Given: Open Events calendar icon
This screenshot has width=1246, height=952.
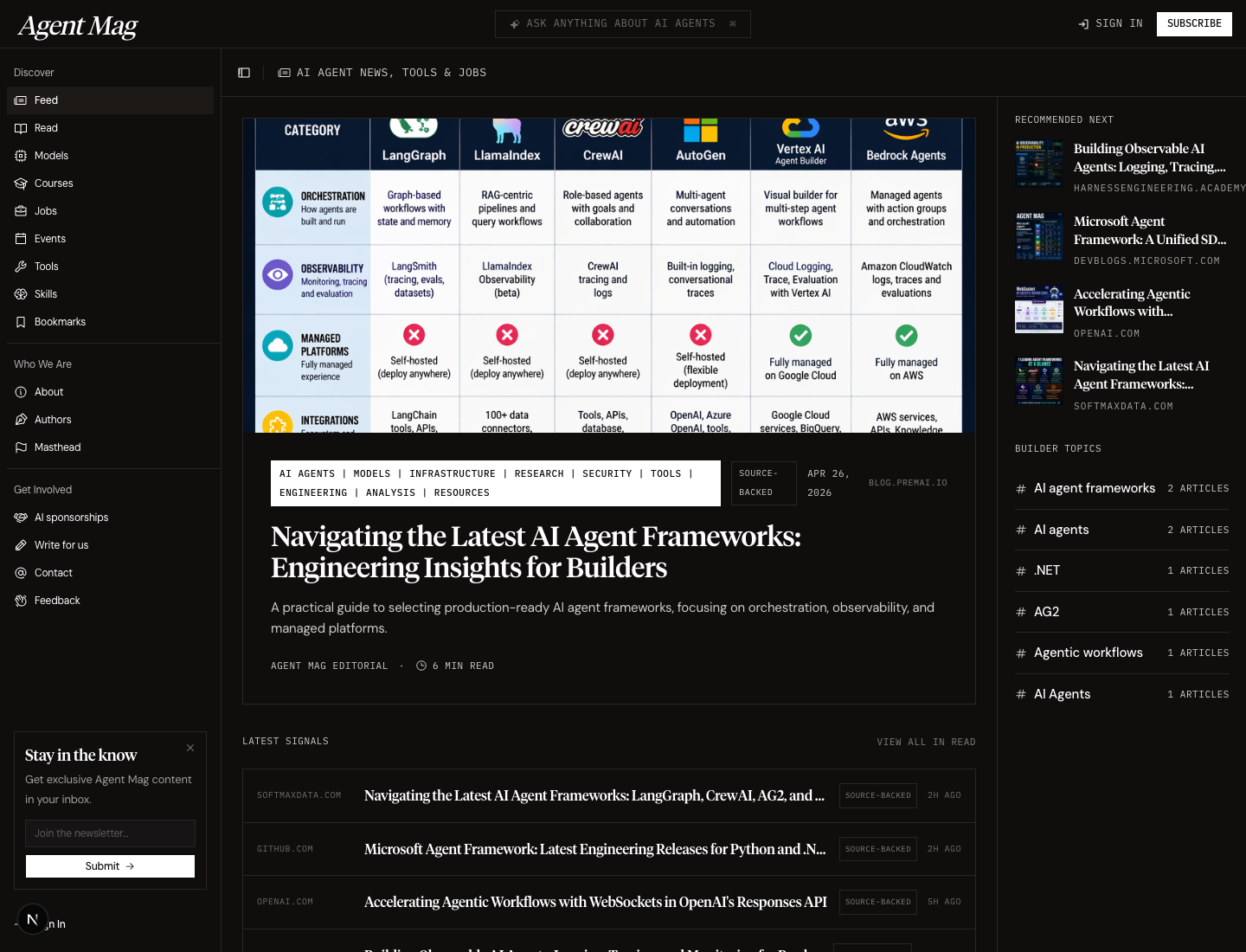Looking at the screenshot, I should click(x=21, y=239).
